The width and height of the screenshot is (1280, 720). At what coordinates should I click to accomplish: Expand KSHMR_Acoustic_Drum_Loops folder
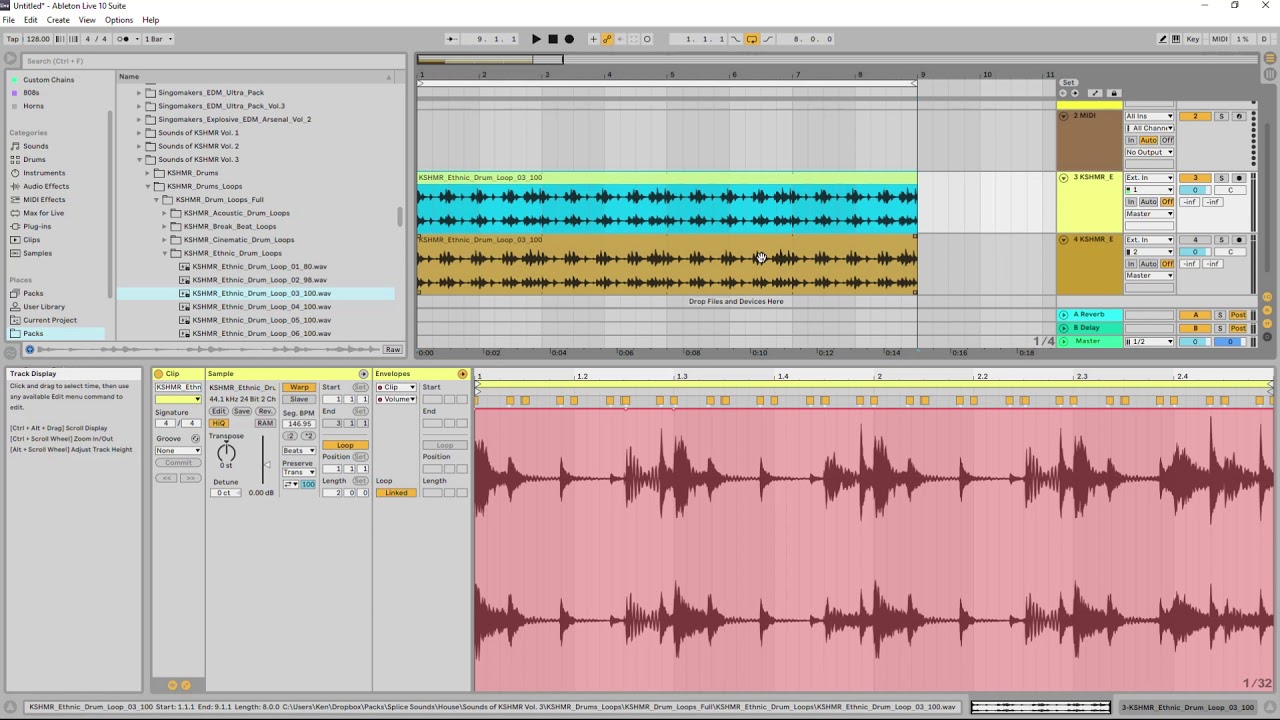point(164,213)
